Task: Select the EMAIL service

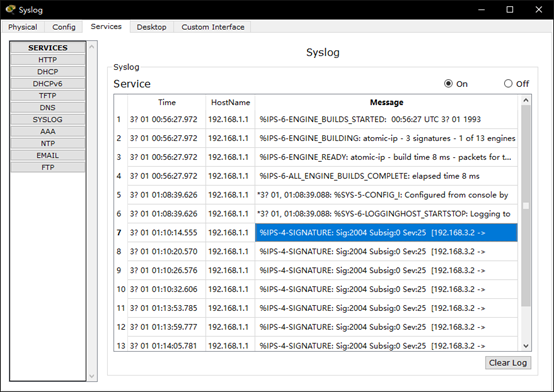Action: [x=48, y=156]
